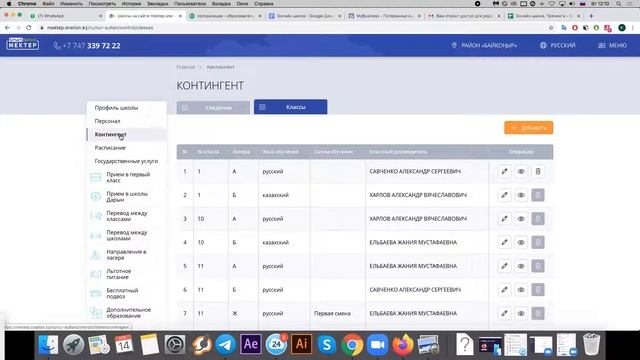Delete class 11 А row

[x=538, y=266]
